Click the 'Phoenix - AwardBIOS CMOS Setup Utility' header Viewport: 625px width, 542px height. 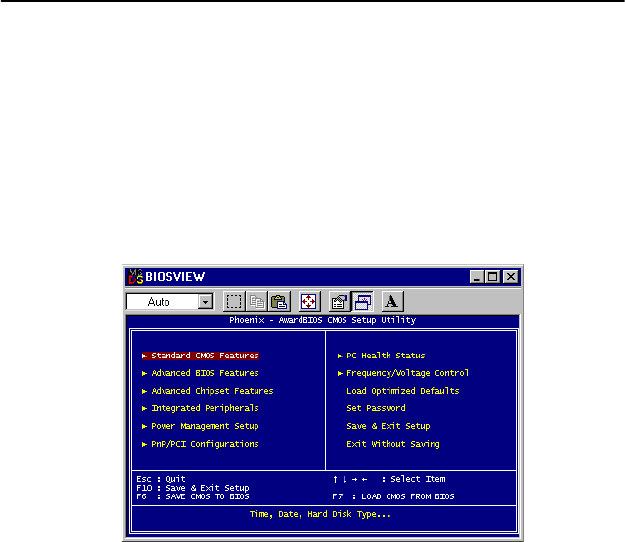322,320
